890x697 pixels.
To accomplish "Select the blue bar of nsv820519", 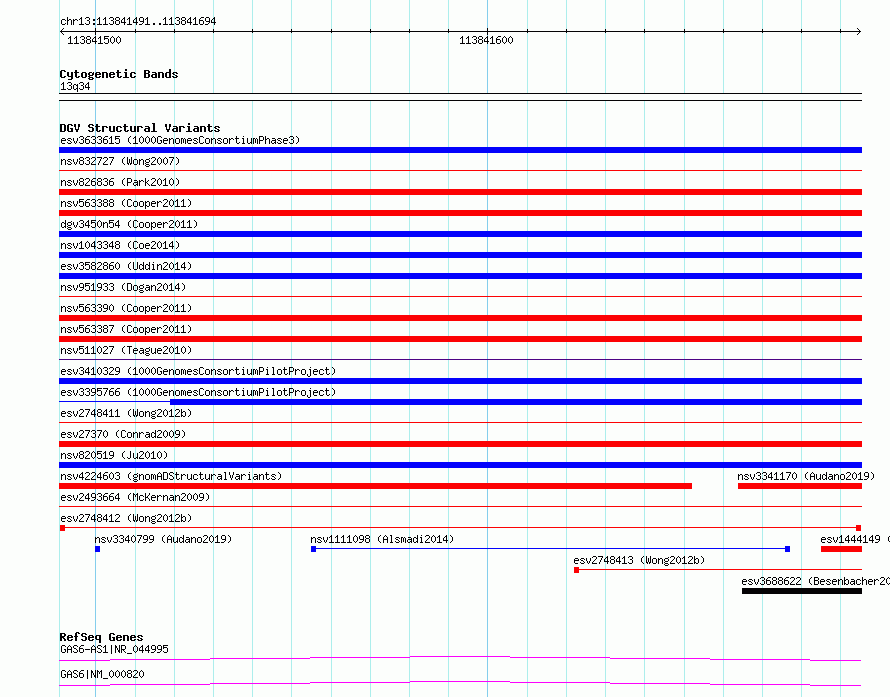I will pos(460,465).
